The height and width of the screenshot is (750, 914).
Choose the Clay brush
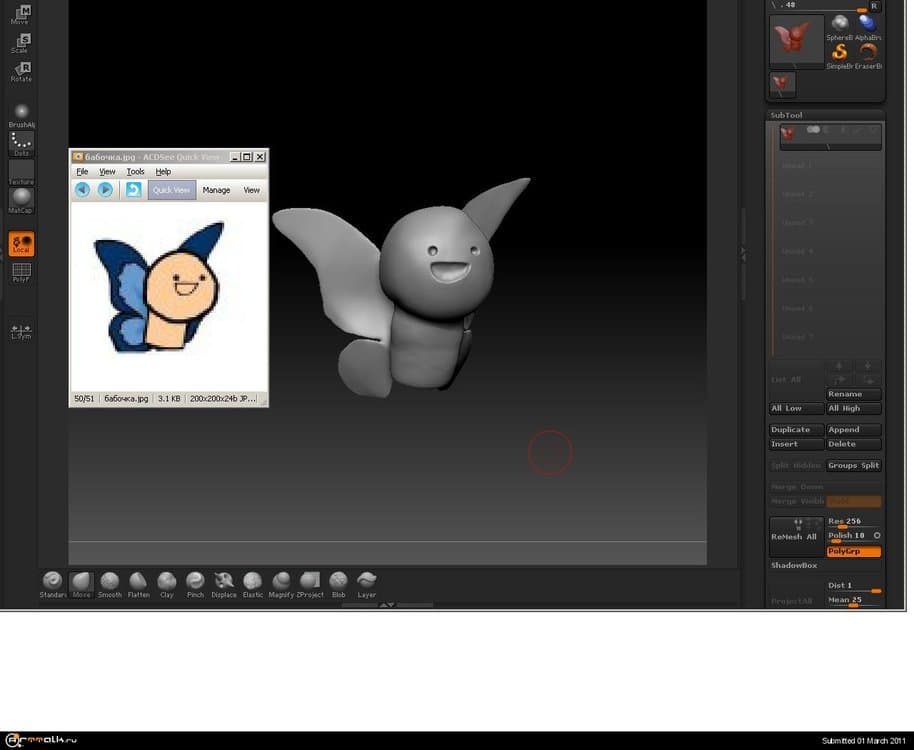click(167, 581)
